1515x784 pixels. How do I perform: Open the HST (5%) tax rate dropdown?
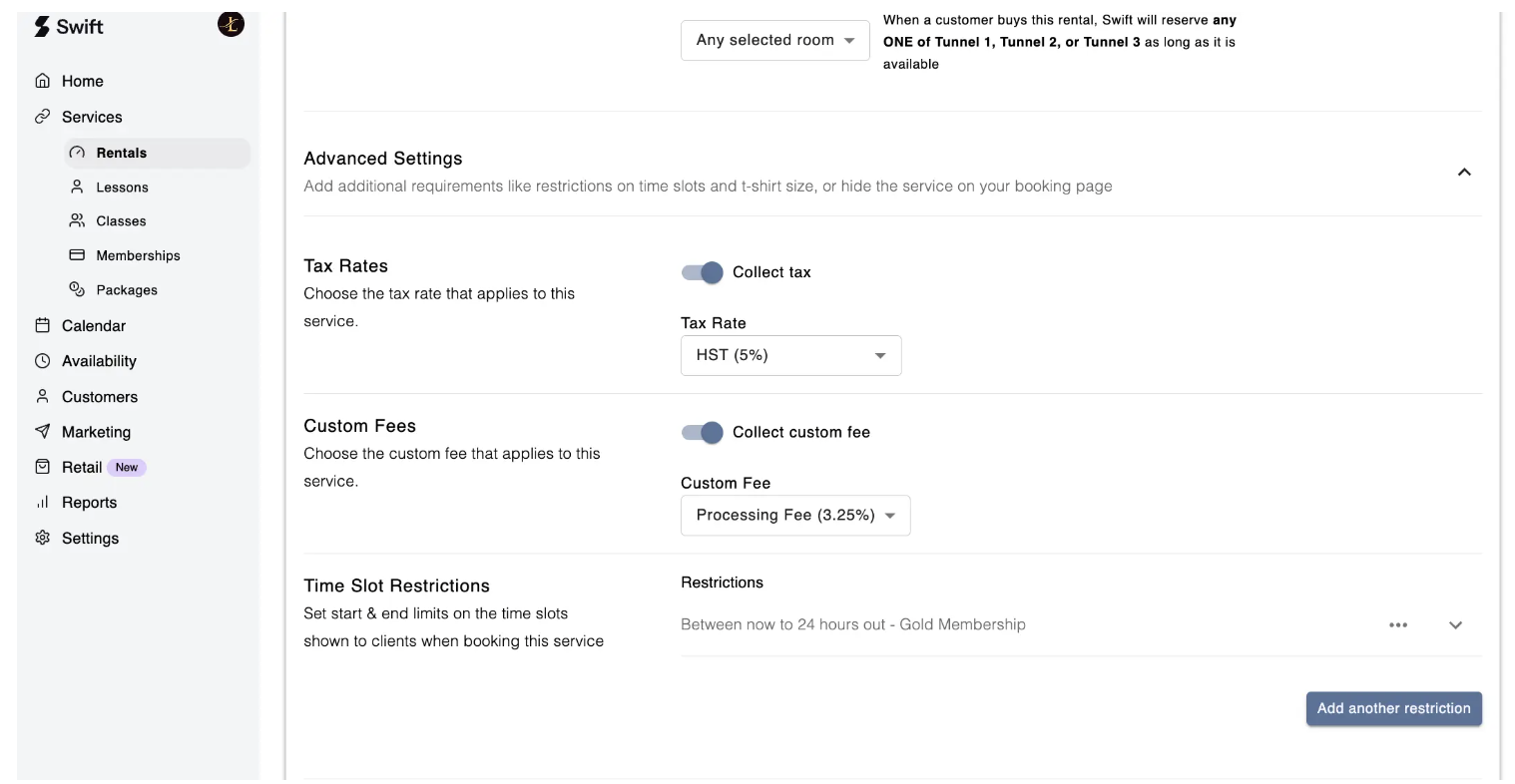(790, 356)
